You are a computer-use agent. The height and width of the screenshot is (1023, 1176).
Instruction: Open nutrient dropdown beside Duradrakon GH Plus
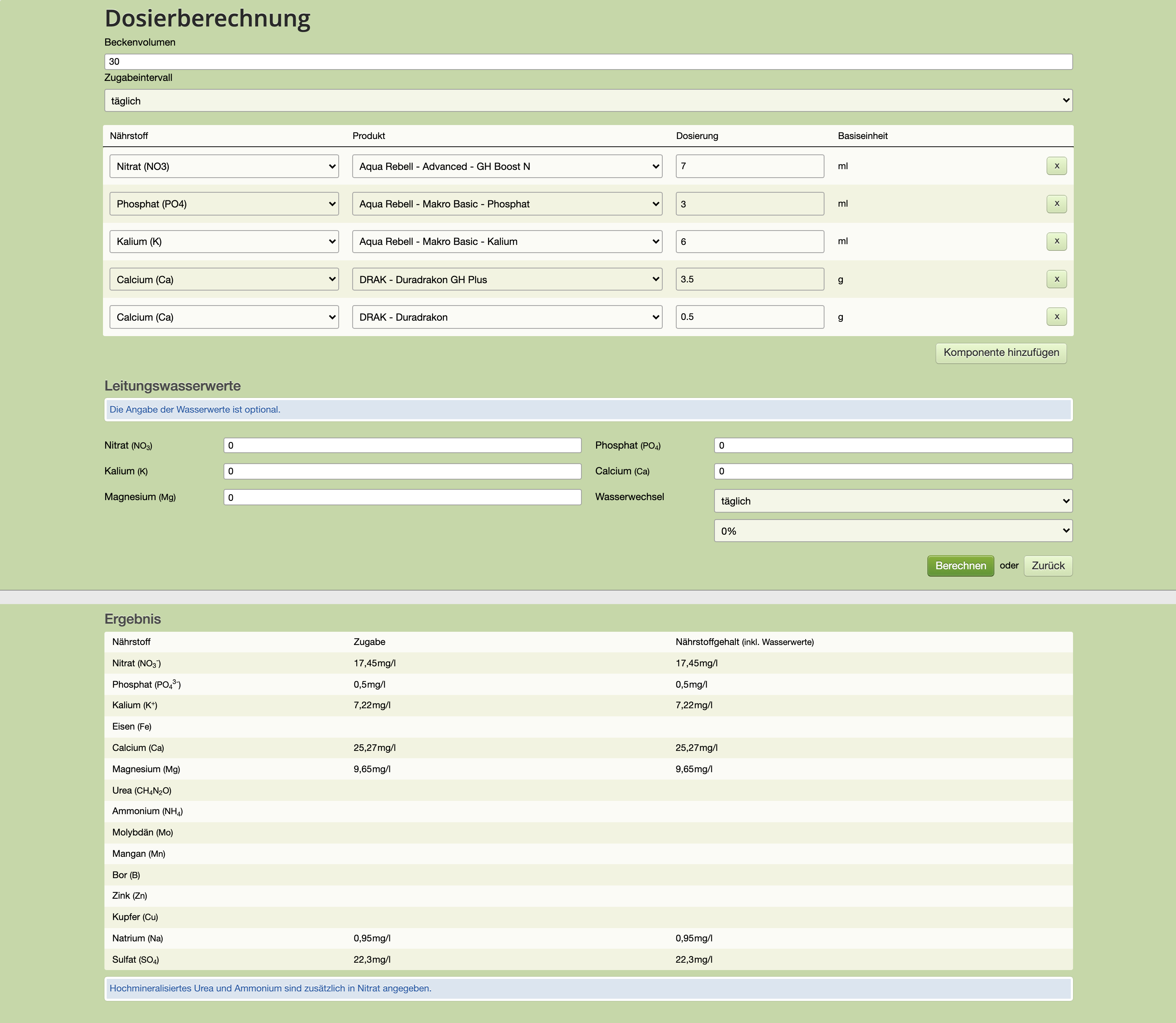(x=224, y=279)
